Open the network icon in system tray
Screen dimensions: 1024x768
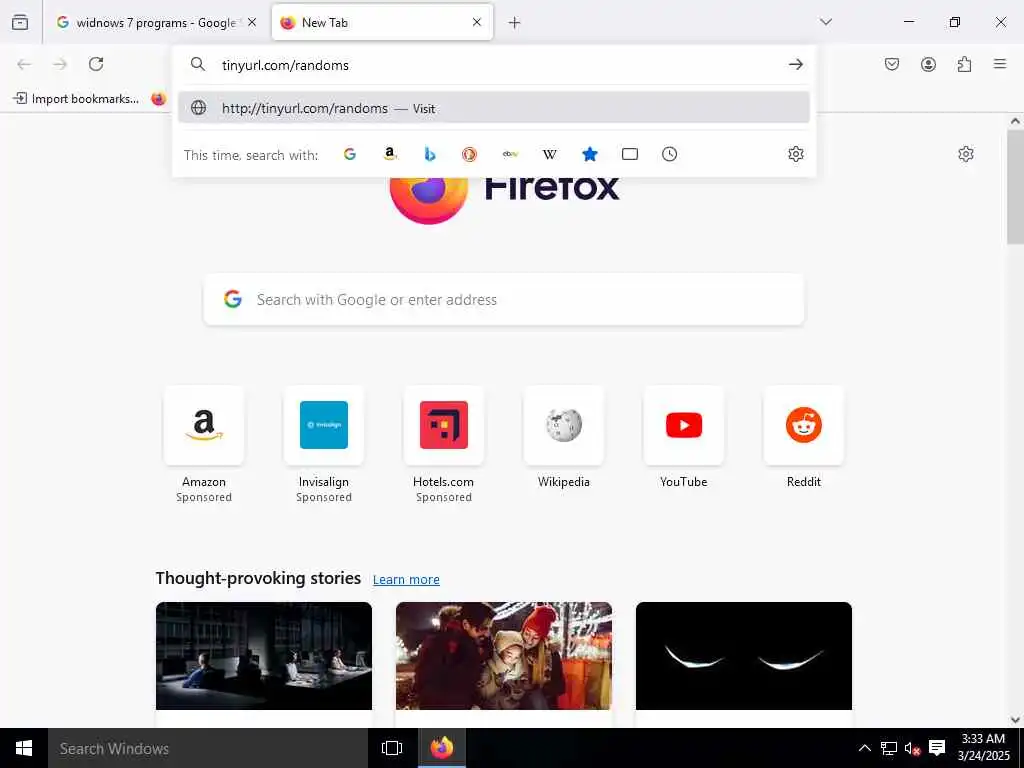click(x=888, y=748)
